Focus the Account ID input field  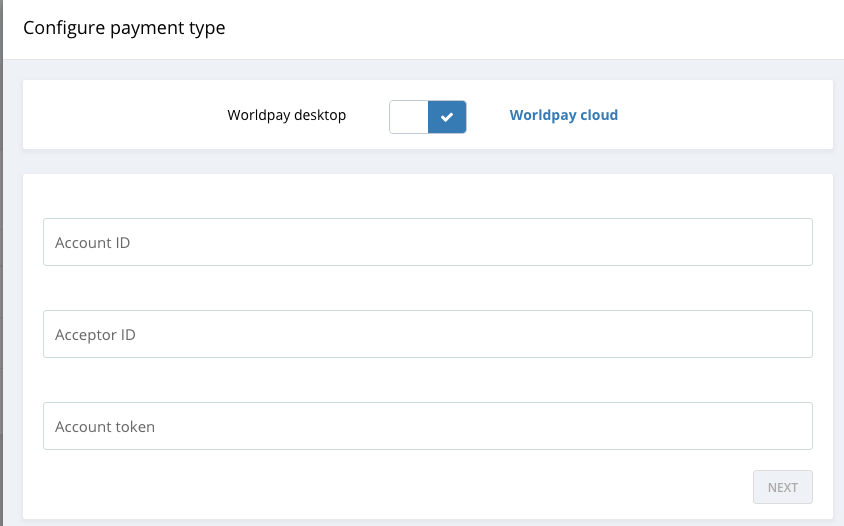[x=427, y=242]
